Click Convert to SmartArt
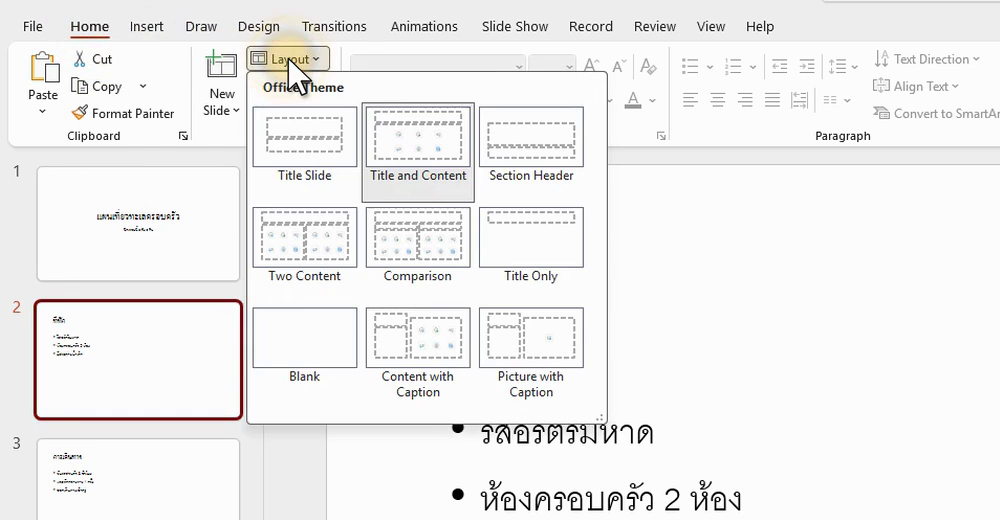Screen dimensions: 1000x520 tap(936, 113)
